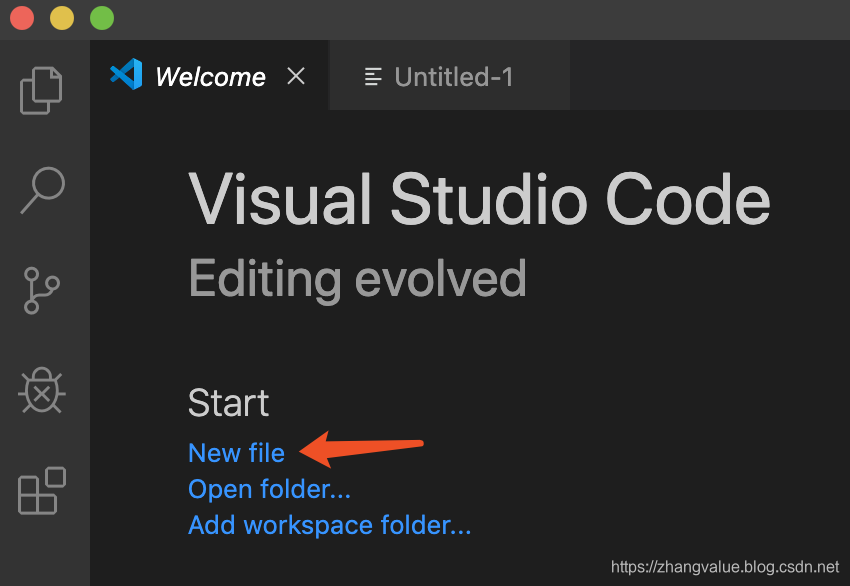Click the red close window button
Viewport: 850px width, 586px height.
click(x=22, y=18)
